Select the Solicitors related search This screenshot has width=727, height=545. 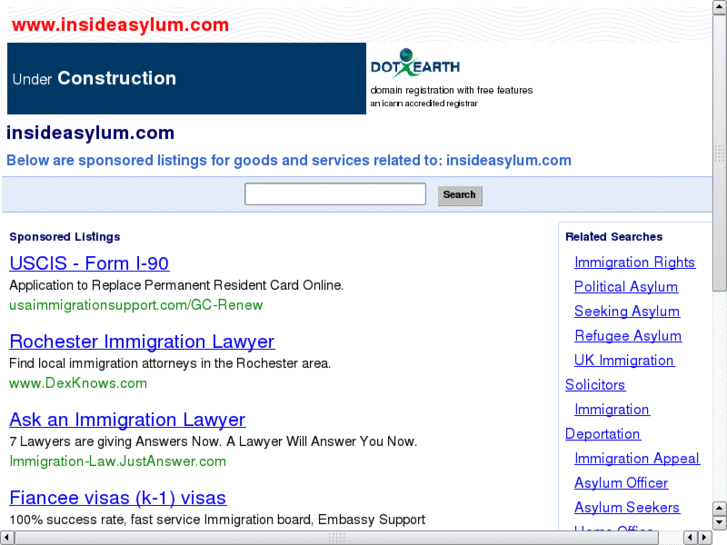595,385
